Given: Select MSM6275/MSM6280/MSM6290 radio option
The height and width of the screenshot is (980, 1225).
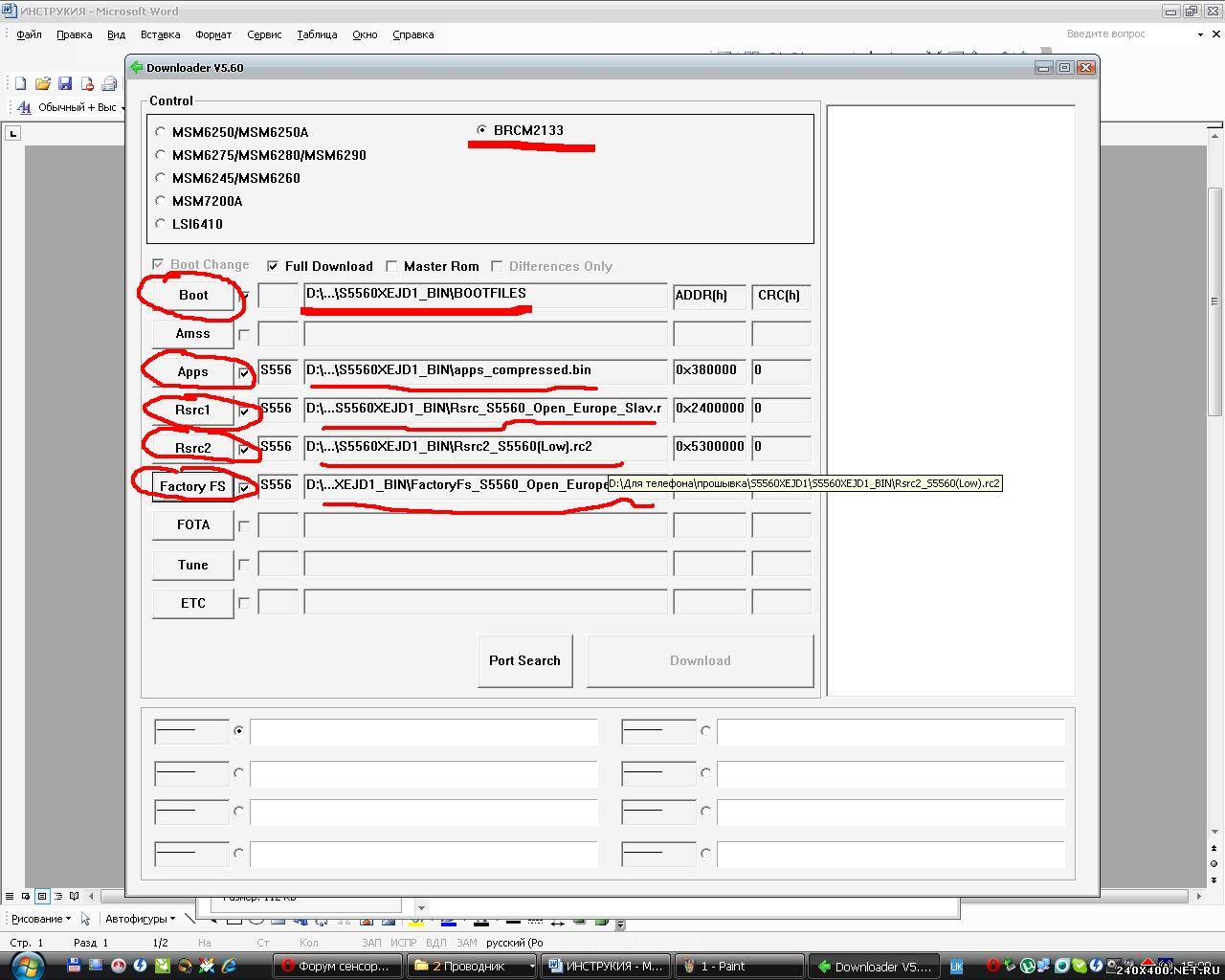Looking at the screenshot, I should pos(161,155).
